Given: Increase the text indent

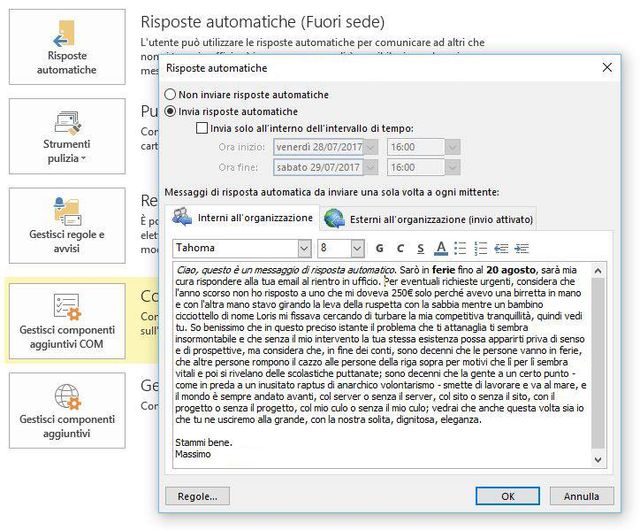Looking at the screenshot, I should click(521, 248).
